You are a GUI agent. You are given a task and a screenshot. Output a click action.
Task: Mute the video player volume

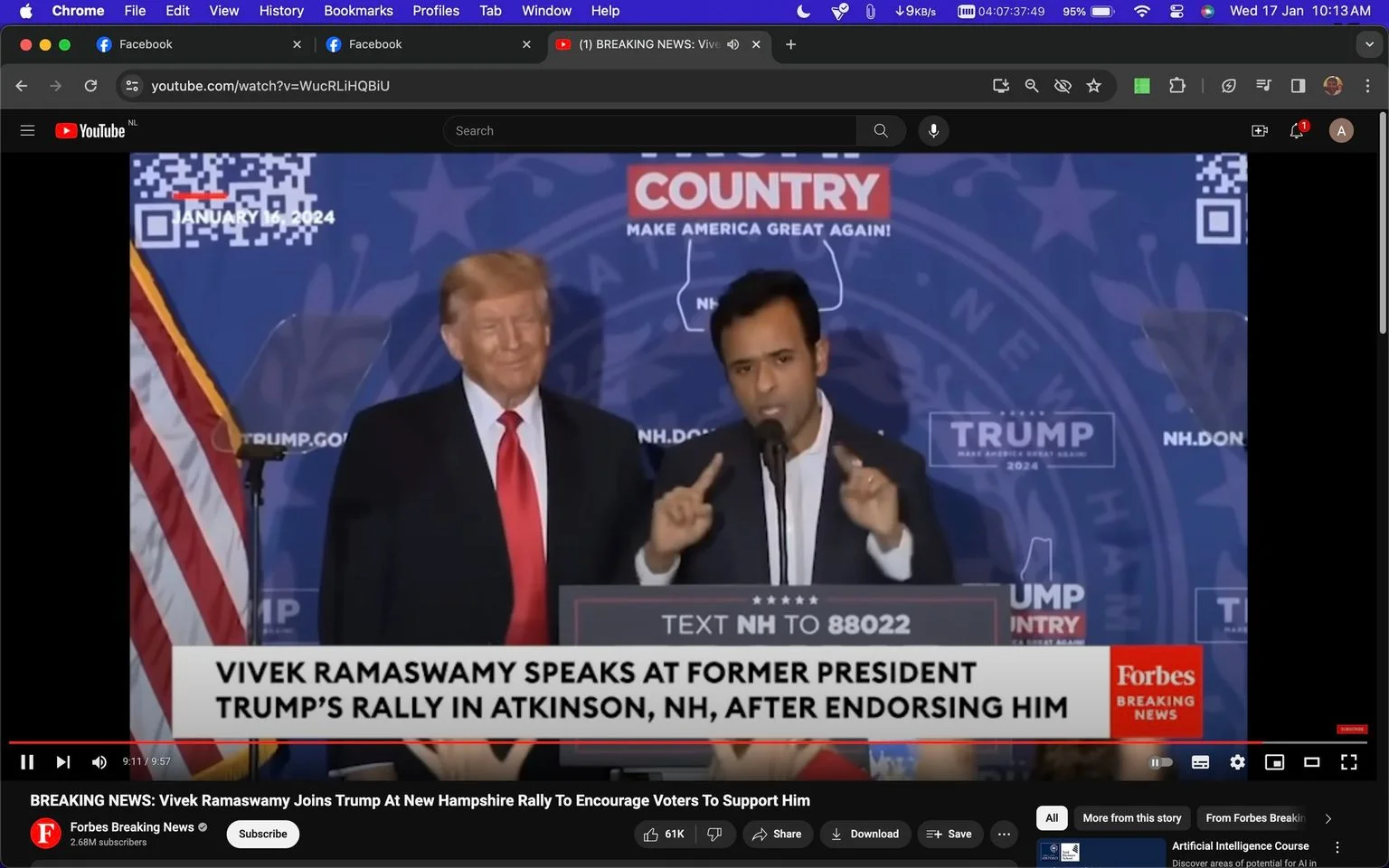coord(99,762)
